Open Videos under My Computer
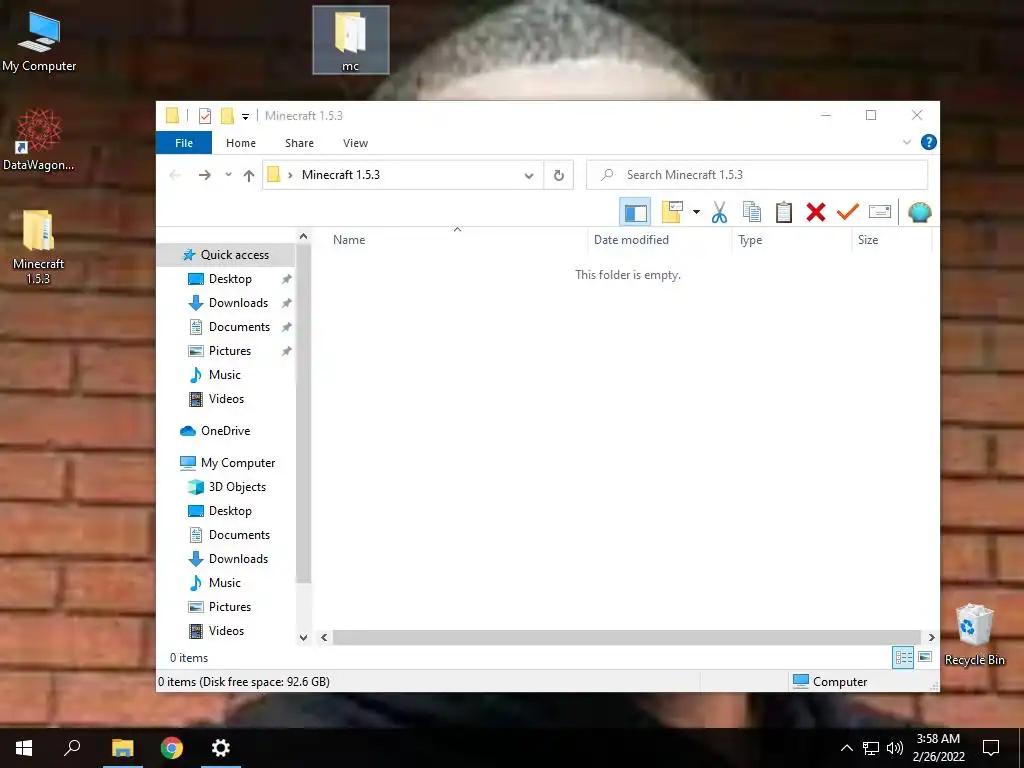 (227, 631)
